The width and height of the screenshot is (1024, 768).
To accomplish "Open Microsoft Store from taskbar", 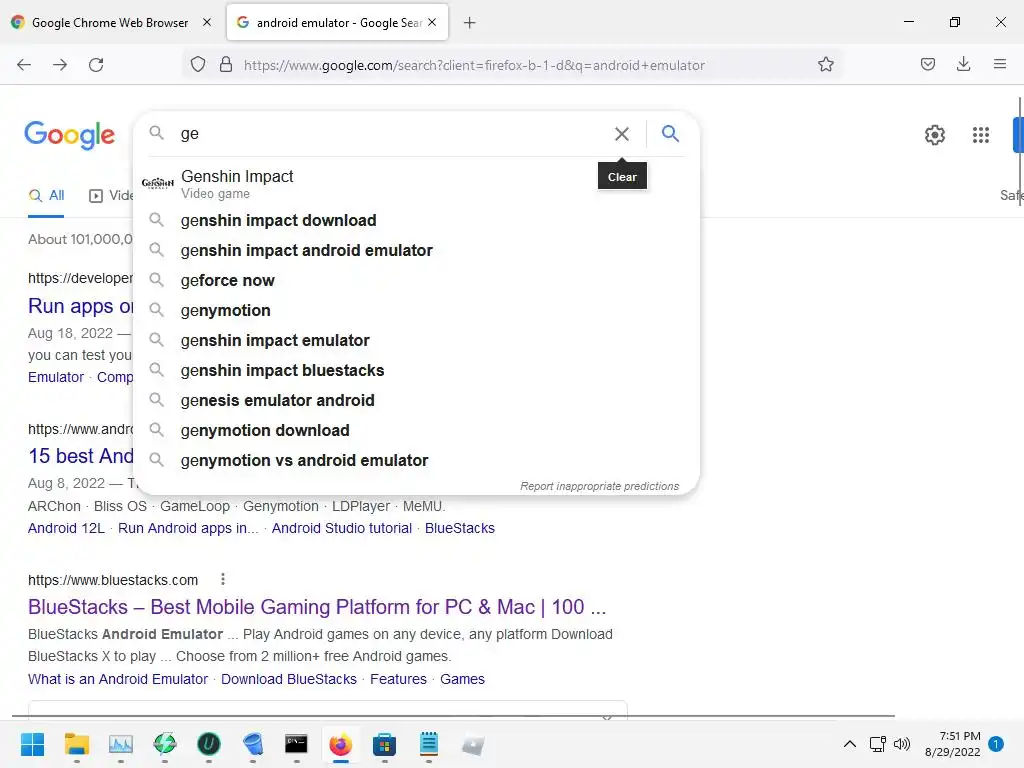I will [385, 744].
